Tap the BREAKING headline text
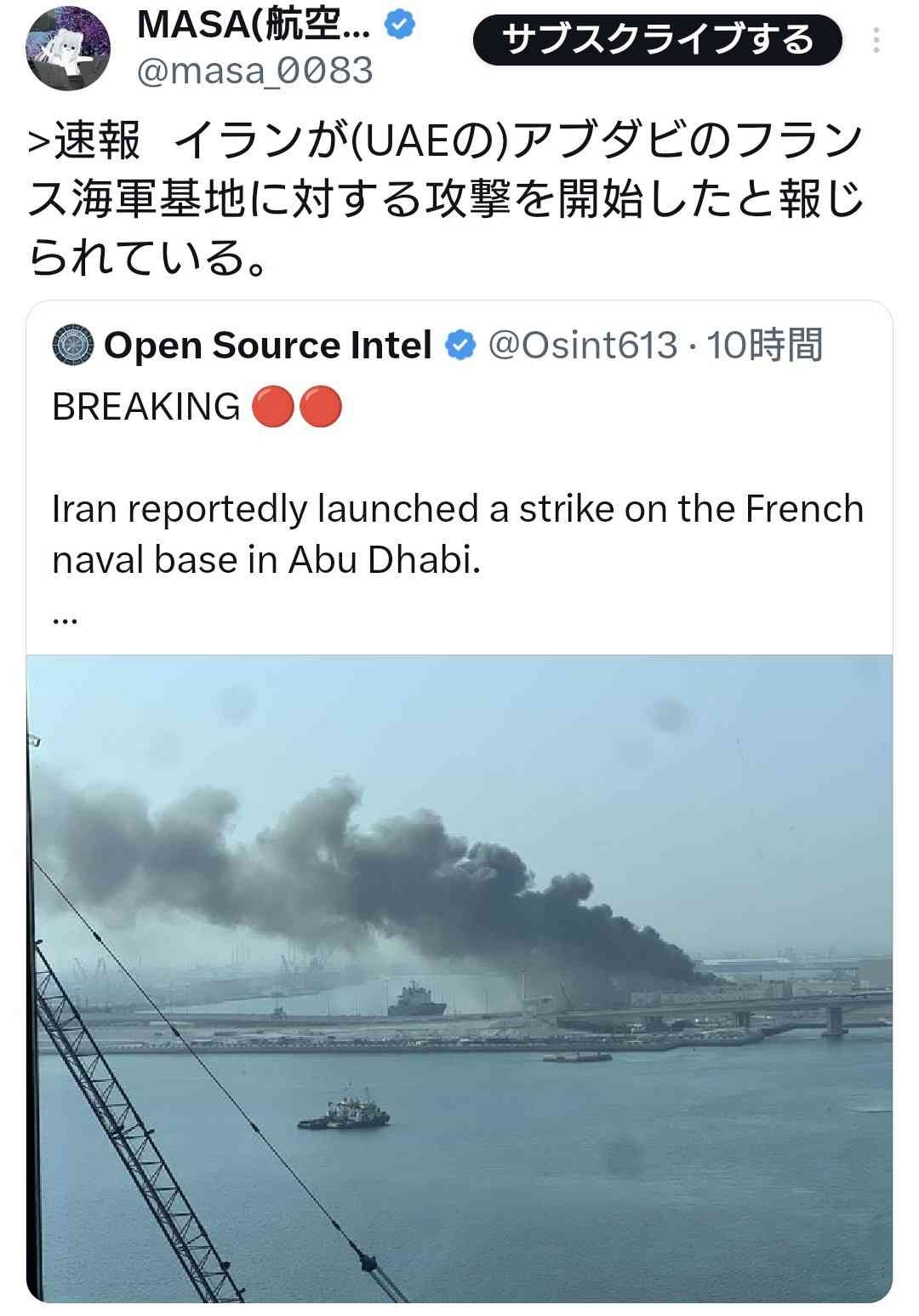This screenshot has height=1316, width=919. [146, 406]
